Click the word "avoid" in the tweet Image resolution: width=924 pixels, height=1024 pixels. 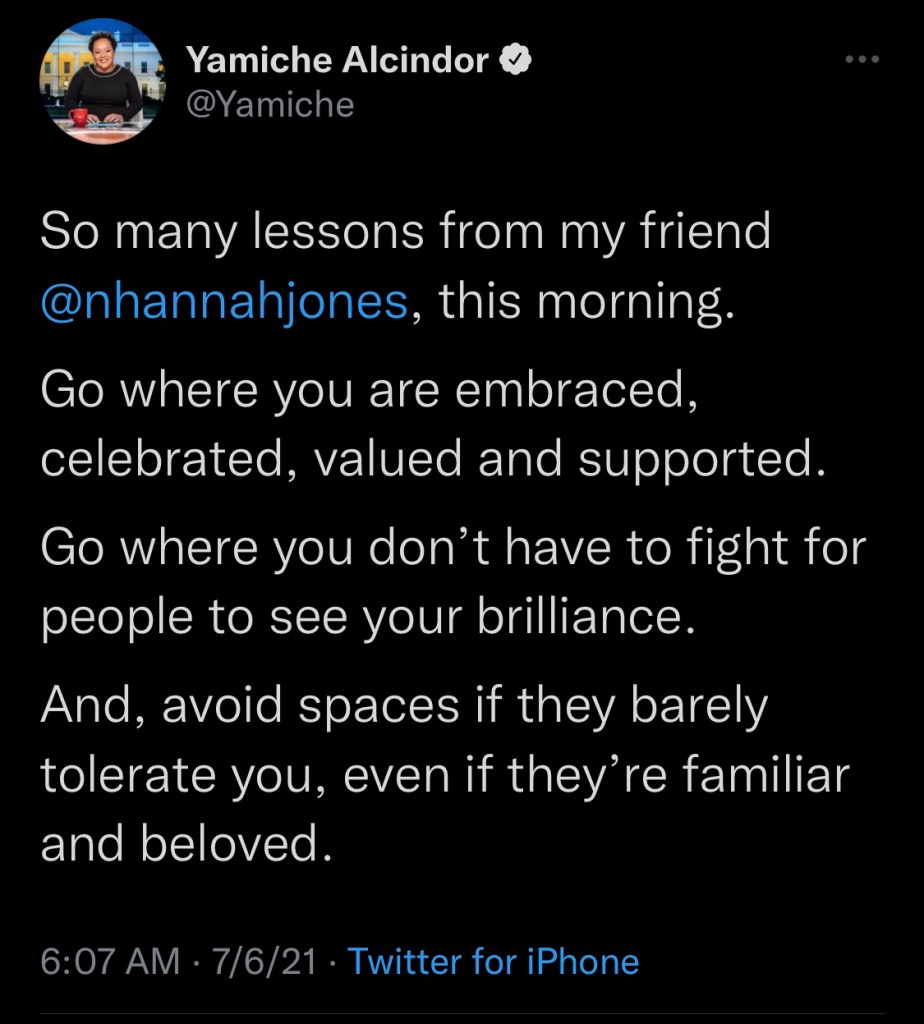[x=210, y=706]
